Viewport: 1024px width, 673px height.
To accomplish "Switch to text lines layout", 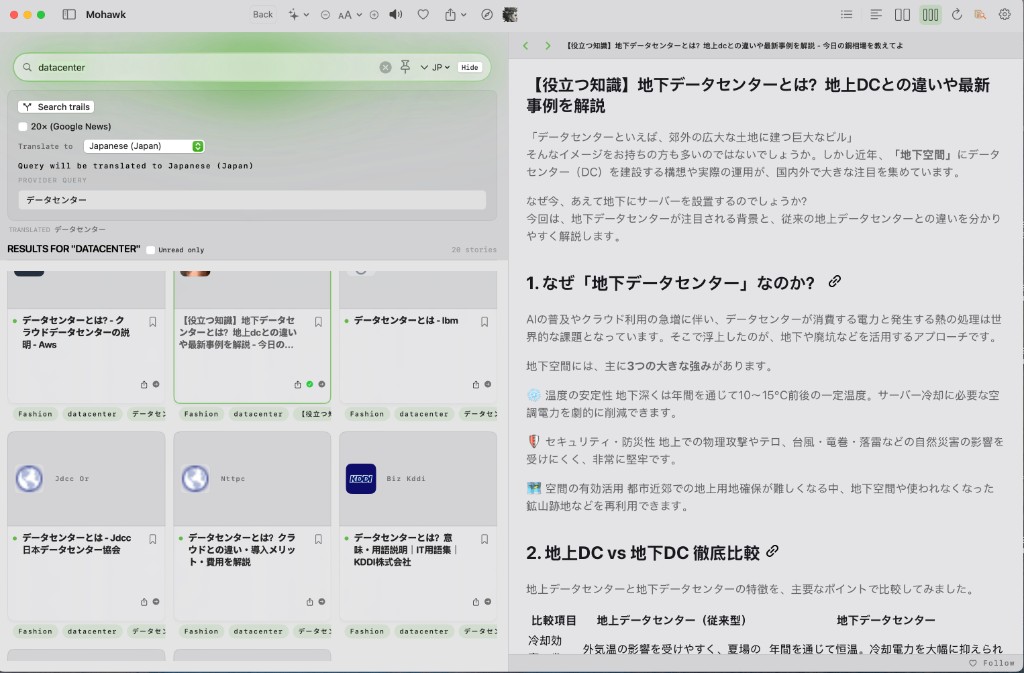I will pyautogui.click(x=876, y=14).
